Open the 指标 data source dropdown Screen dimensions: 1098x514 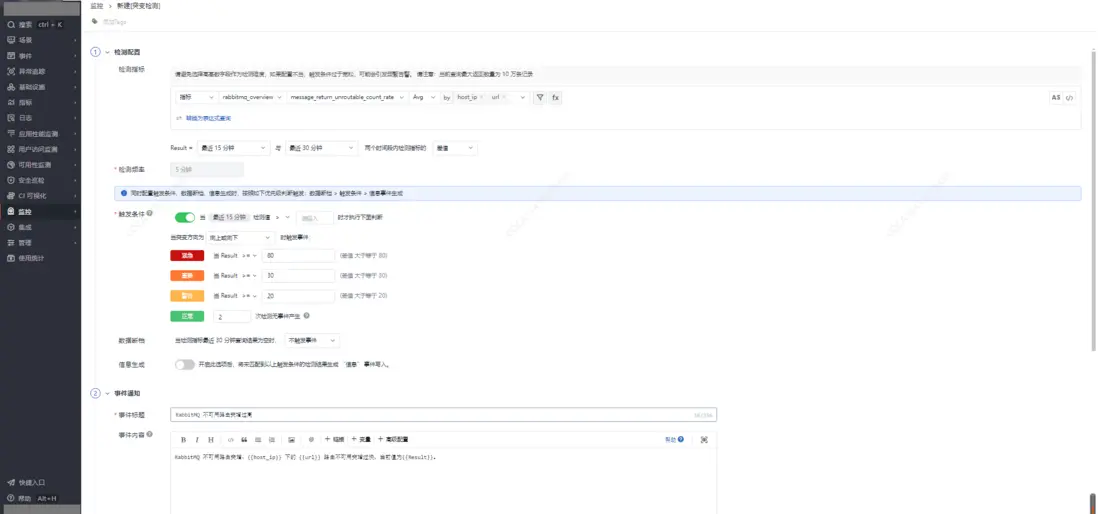195,97
